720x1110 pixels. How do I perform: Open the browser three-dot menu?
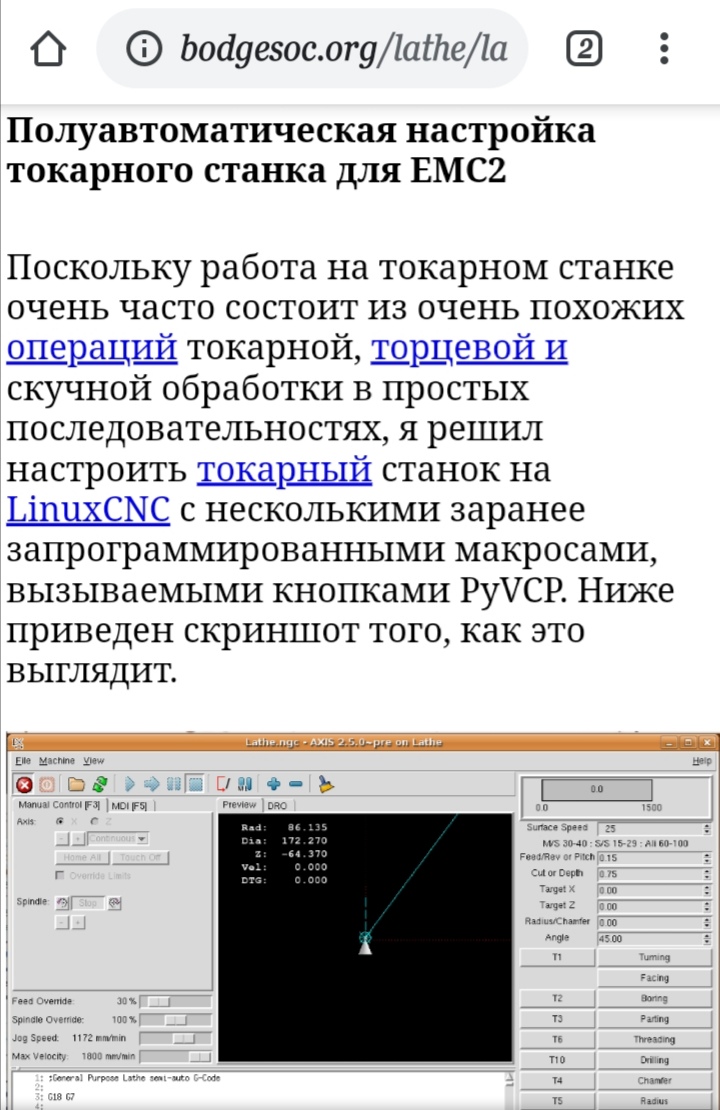point(663,49)
